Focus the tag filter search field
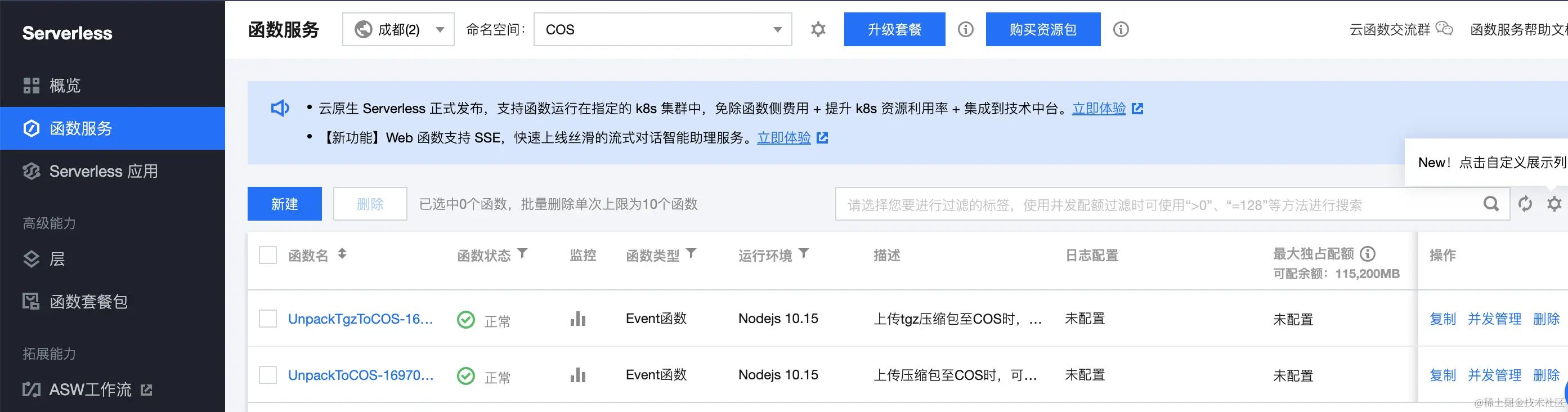 click(x=1159, y=204)
